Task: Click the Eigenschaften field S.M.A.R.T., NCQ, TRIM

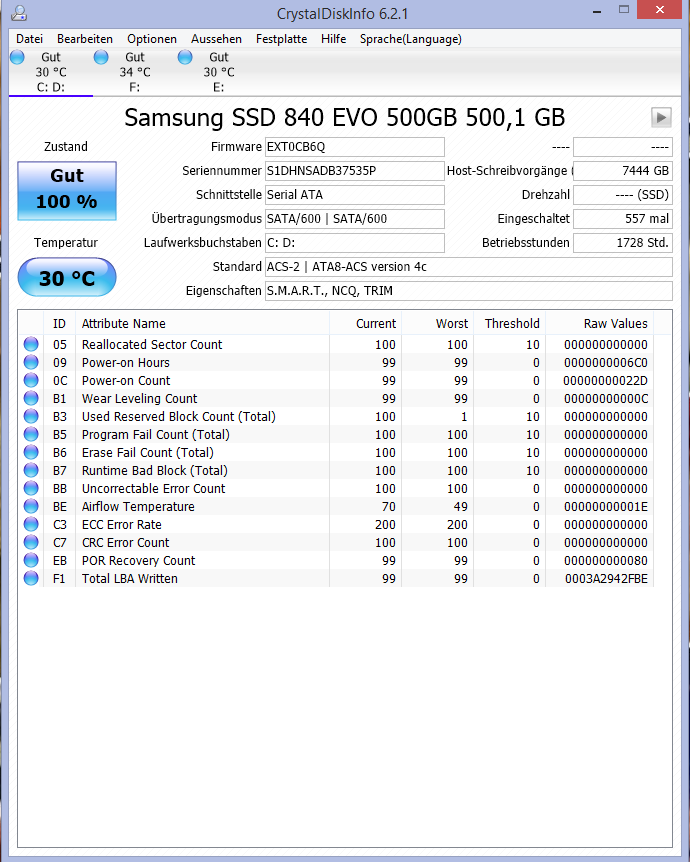Action: coord(468,291)
